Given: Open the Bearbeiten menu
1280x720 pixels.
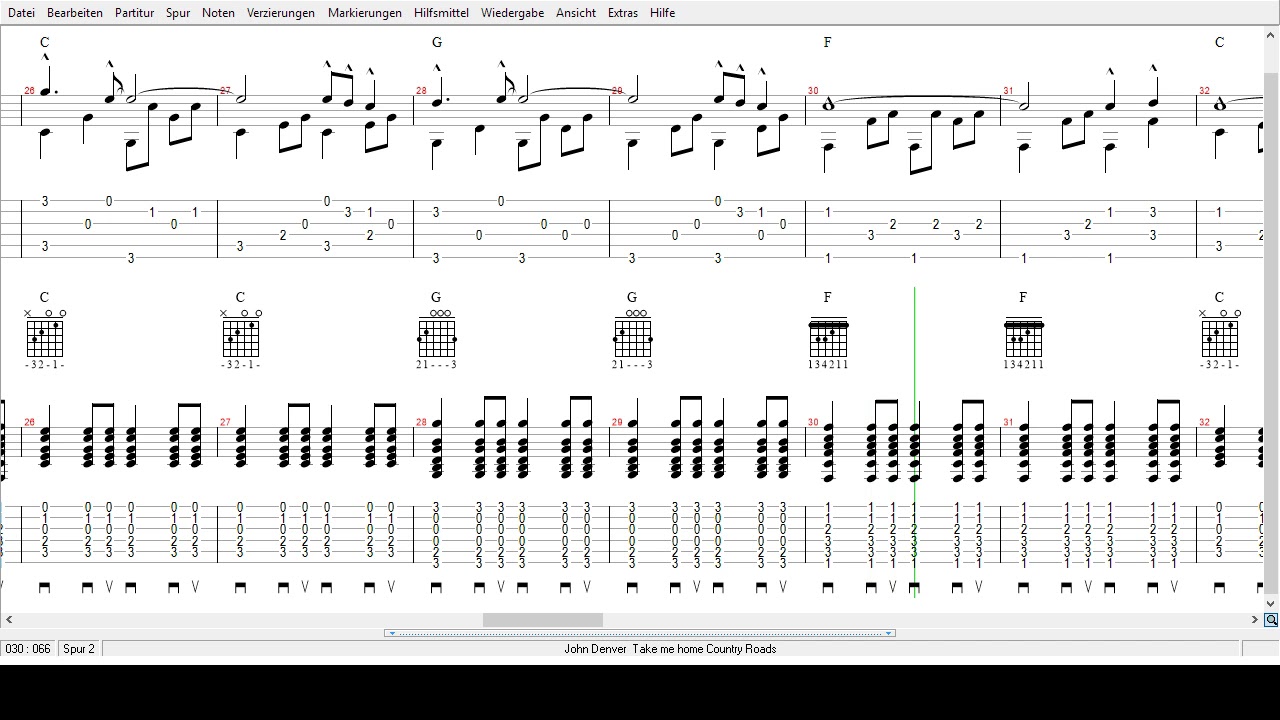Looking at the screenshot, I should [75, 13].
